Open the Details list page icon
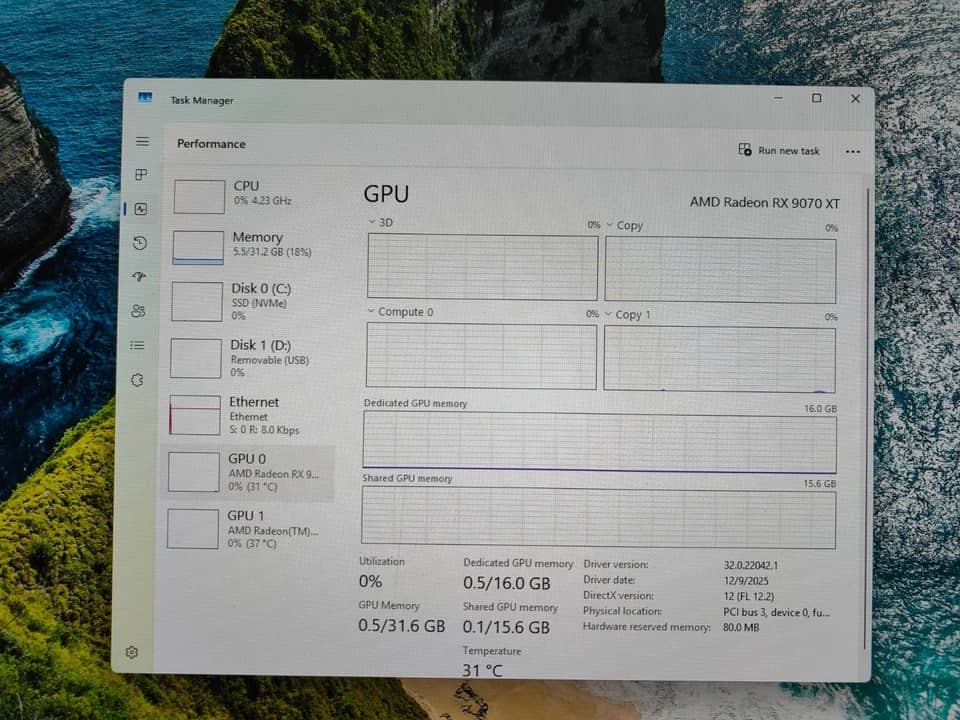The height and width of the screenshot is (720, 960). [137, 345]
